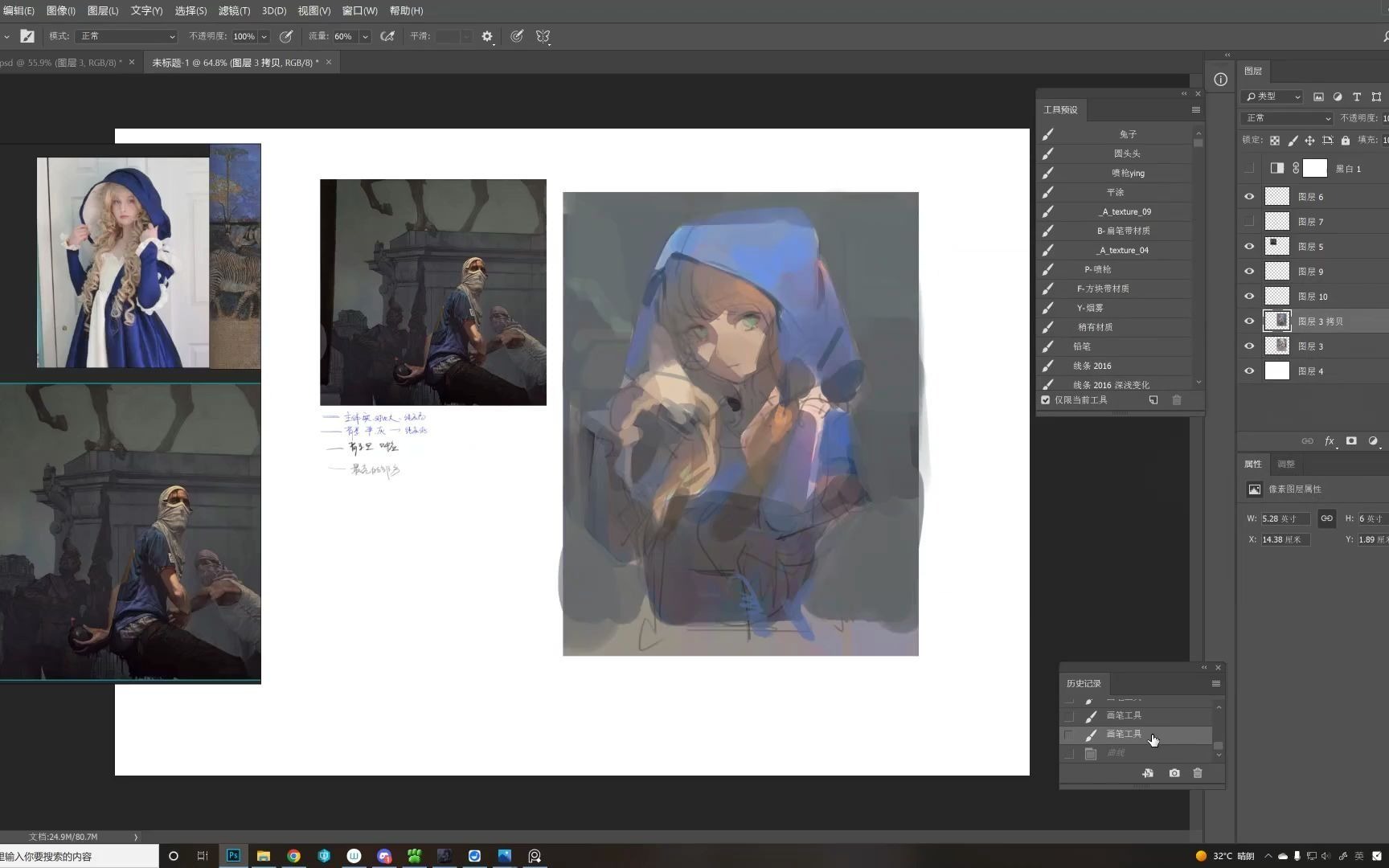The width and height of the screenshot is (1389, 868).
Task: Add layer style fx icon
Action: point(1330,441)
